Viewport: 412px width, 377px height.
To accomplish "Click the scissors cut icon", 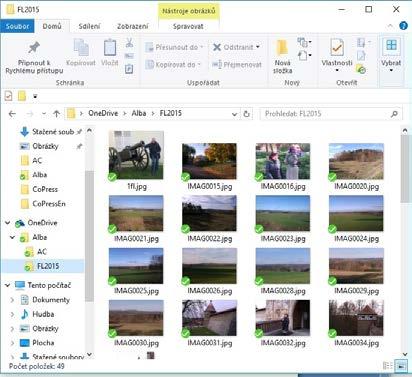I will point(129,43).
